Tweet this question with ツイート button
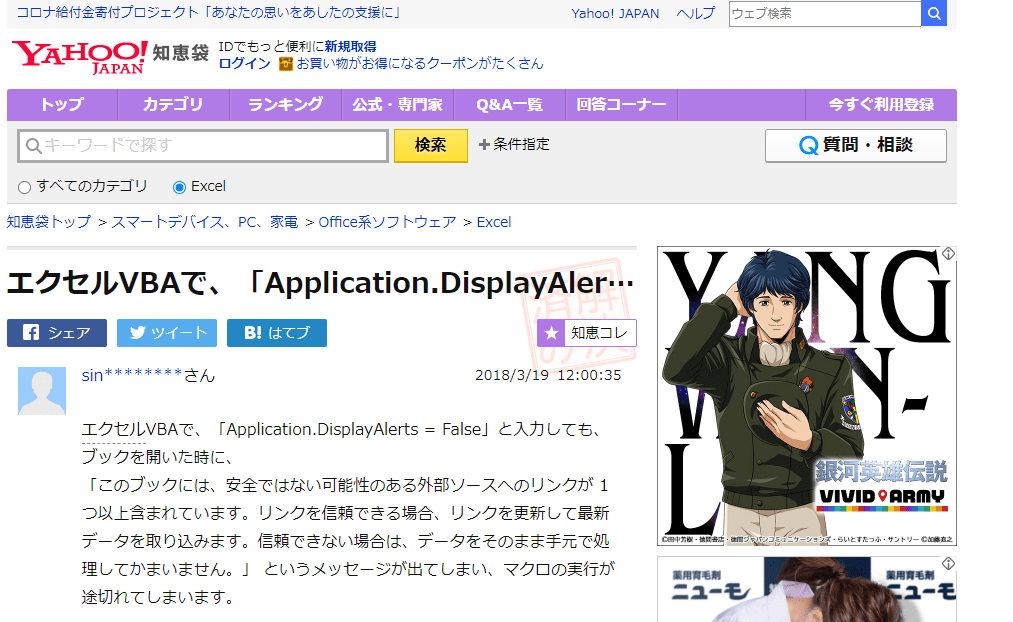Image resolution: width=1013 pixels, height=622 pixels. pyautogui.click(x=167, y=333)
